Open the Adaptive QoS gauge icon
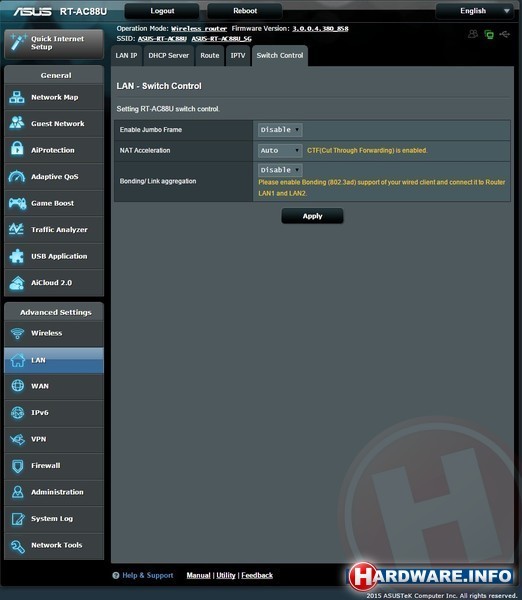Viewport: 522px width, 600px height. click(17, 176)
